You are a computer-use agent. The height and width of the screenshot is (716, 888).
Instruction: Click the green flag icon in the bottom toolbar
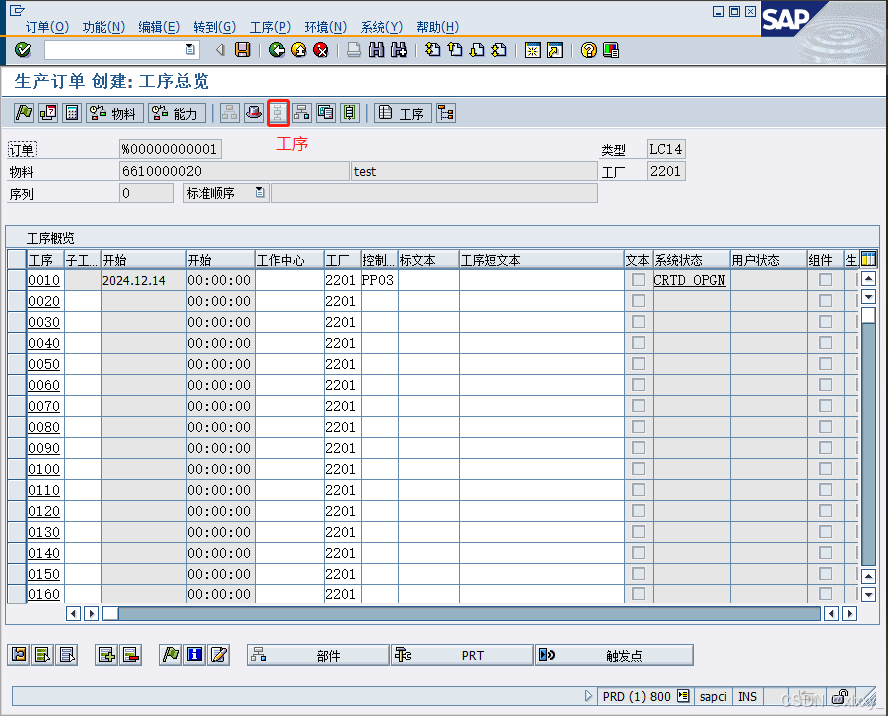(170, 655)
